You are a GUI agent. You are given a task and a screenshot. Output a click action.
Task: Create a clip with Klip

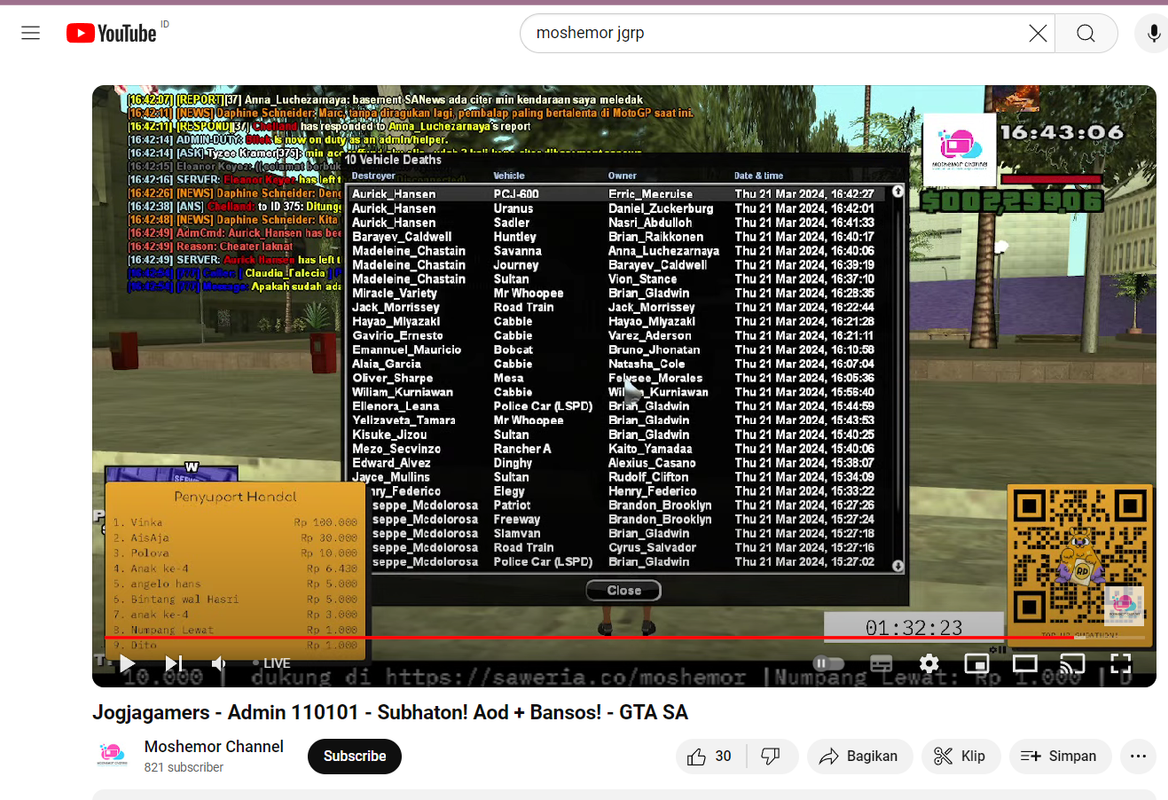[960, 756]
